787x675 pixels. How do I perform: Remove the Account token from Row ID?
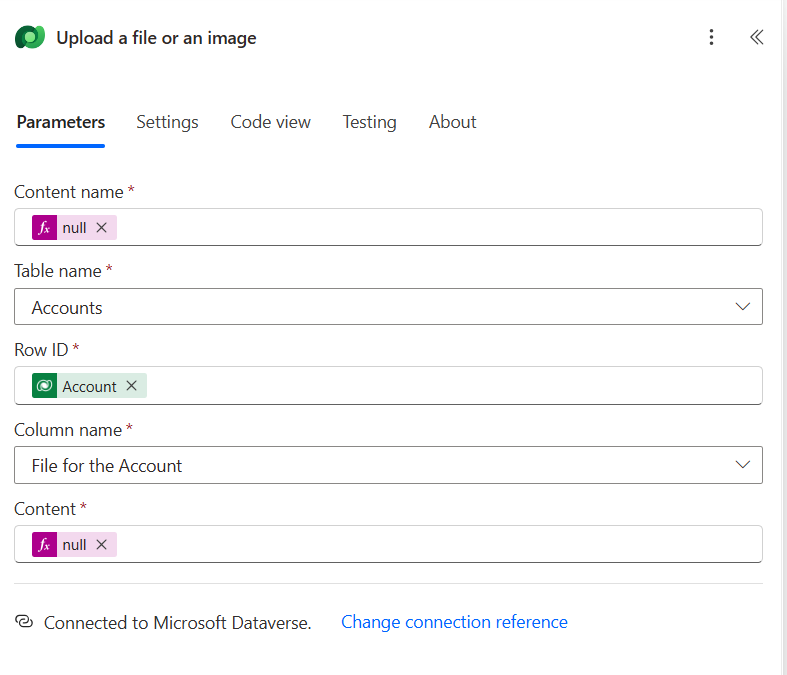pyautogui.click(x=131, y=386)
